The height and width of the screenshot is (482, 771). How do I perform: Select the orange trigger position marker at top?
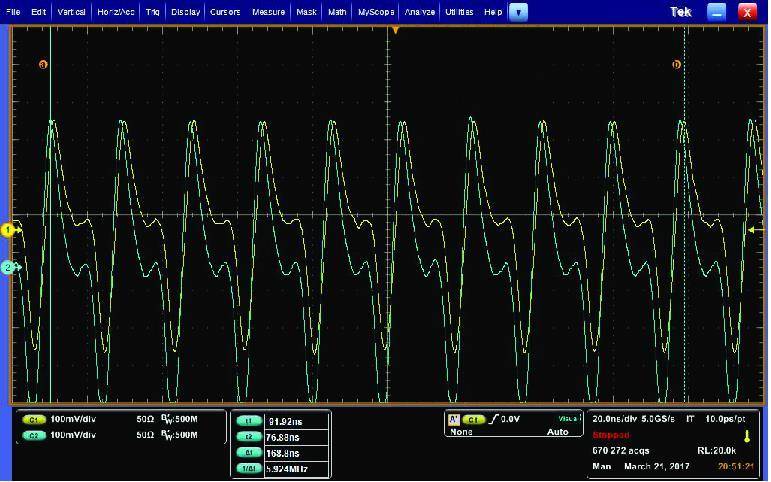[395, 31]
